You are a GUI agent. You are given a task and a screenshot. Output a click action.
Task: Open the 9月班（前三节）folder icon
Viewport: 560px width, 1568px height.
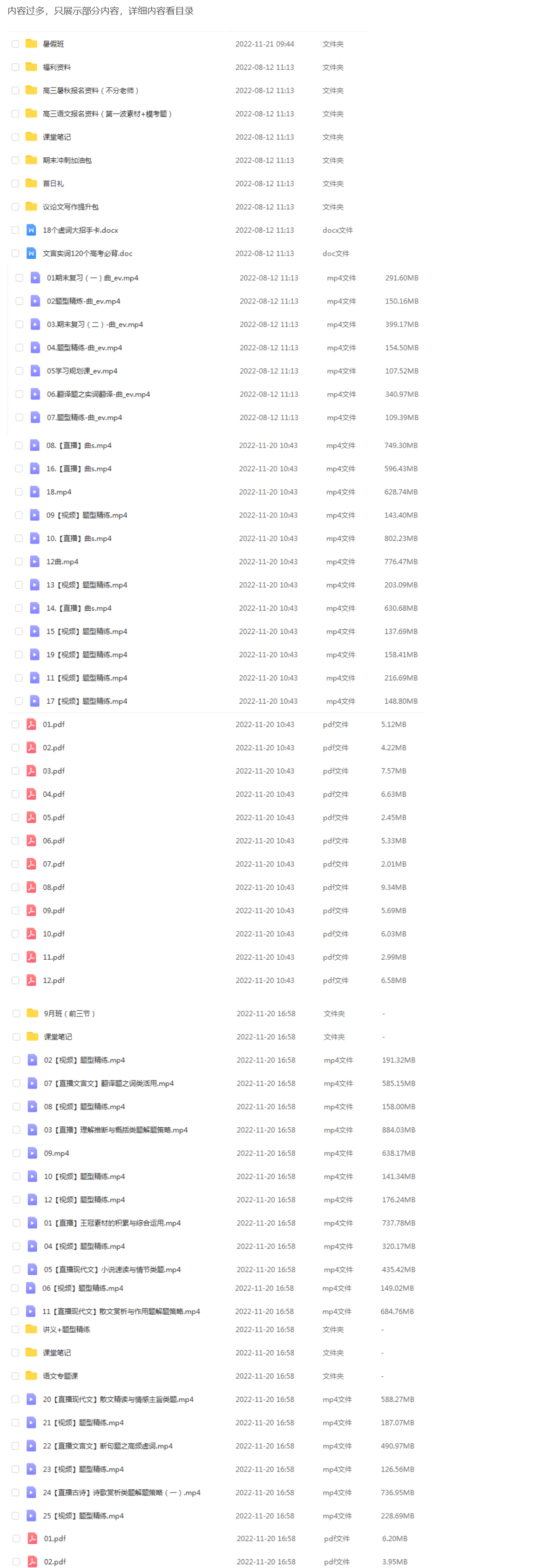pyautogui.click(x=32, y=1013)
